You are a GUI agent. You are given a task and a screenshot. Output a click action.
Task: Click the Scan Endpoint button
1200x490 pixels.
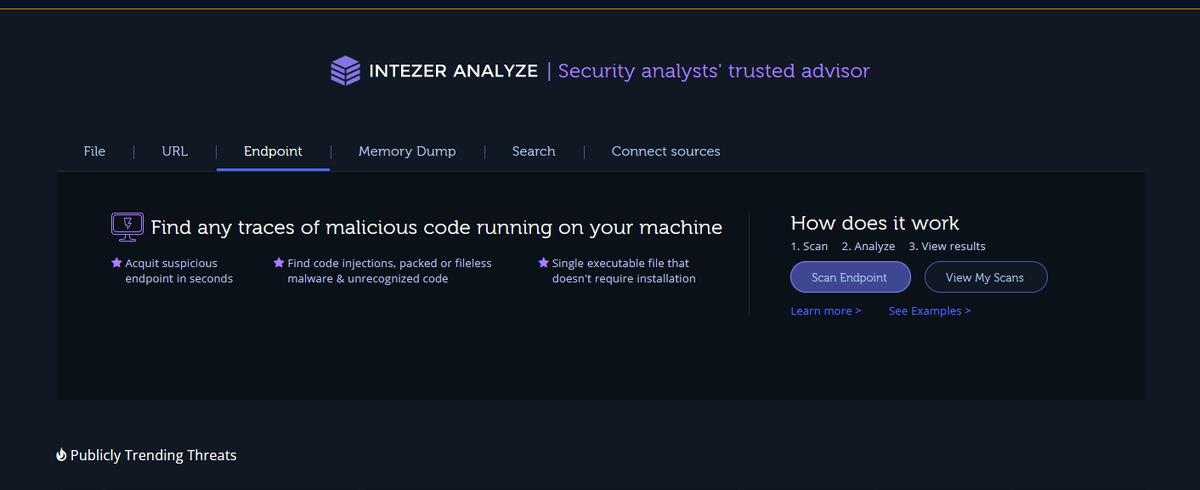point(851,277)
